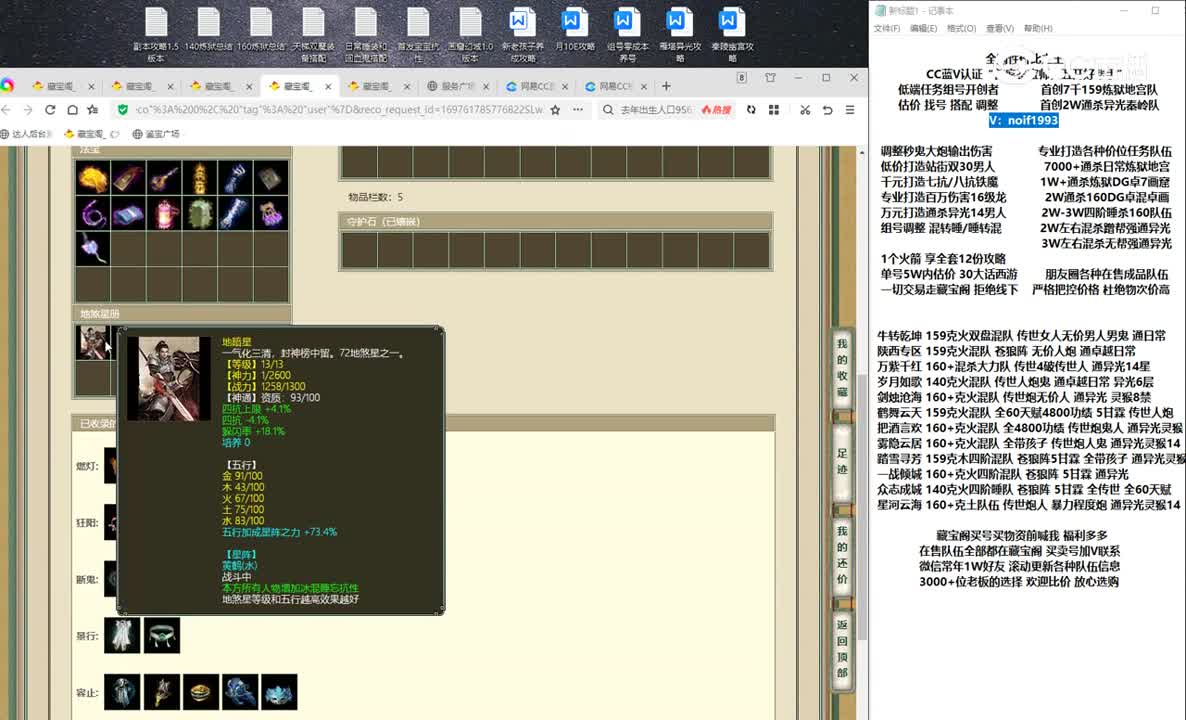Click the 我的收藏 side button

click(842, 368)
